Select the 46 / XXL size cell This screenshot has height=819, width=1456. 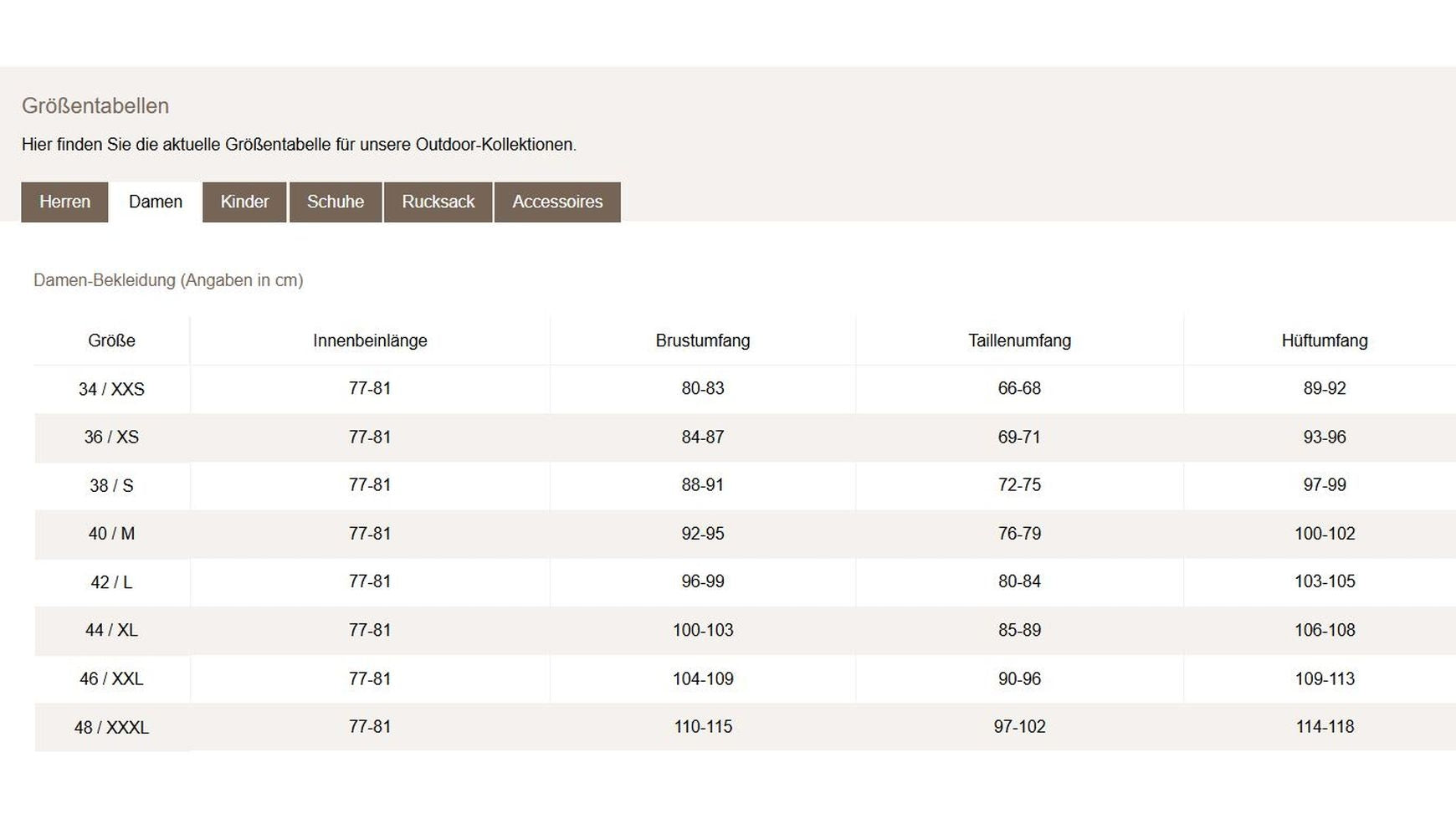click(x=111, y=678)
